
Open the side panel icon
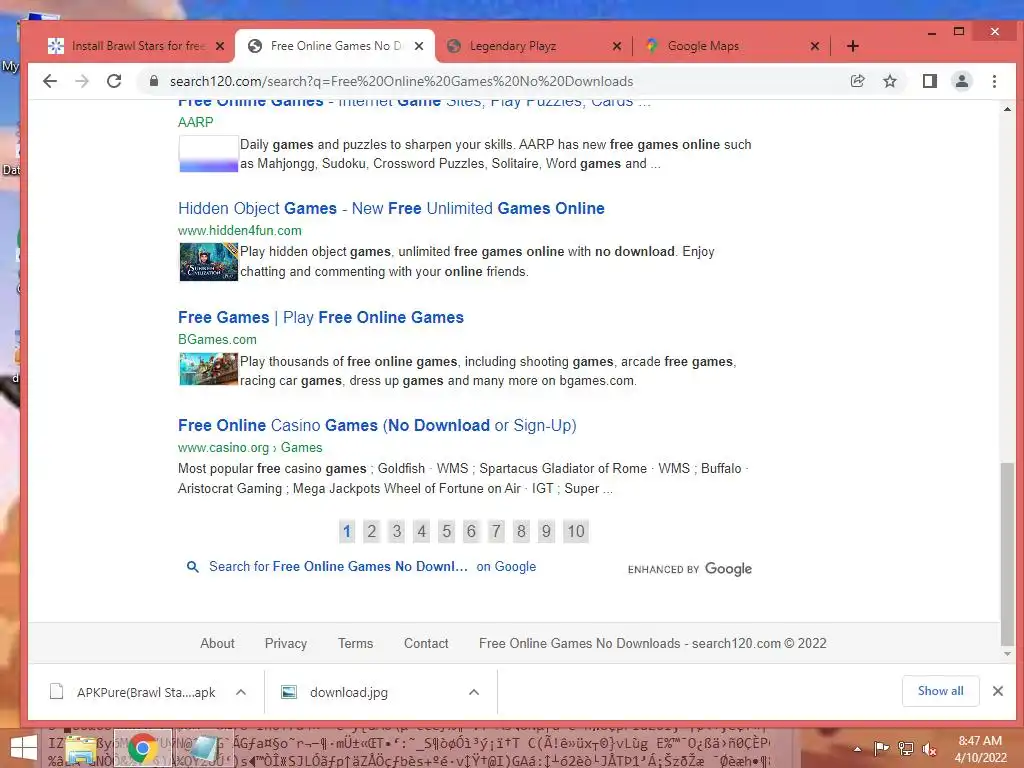[x=929, y=81]
